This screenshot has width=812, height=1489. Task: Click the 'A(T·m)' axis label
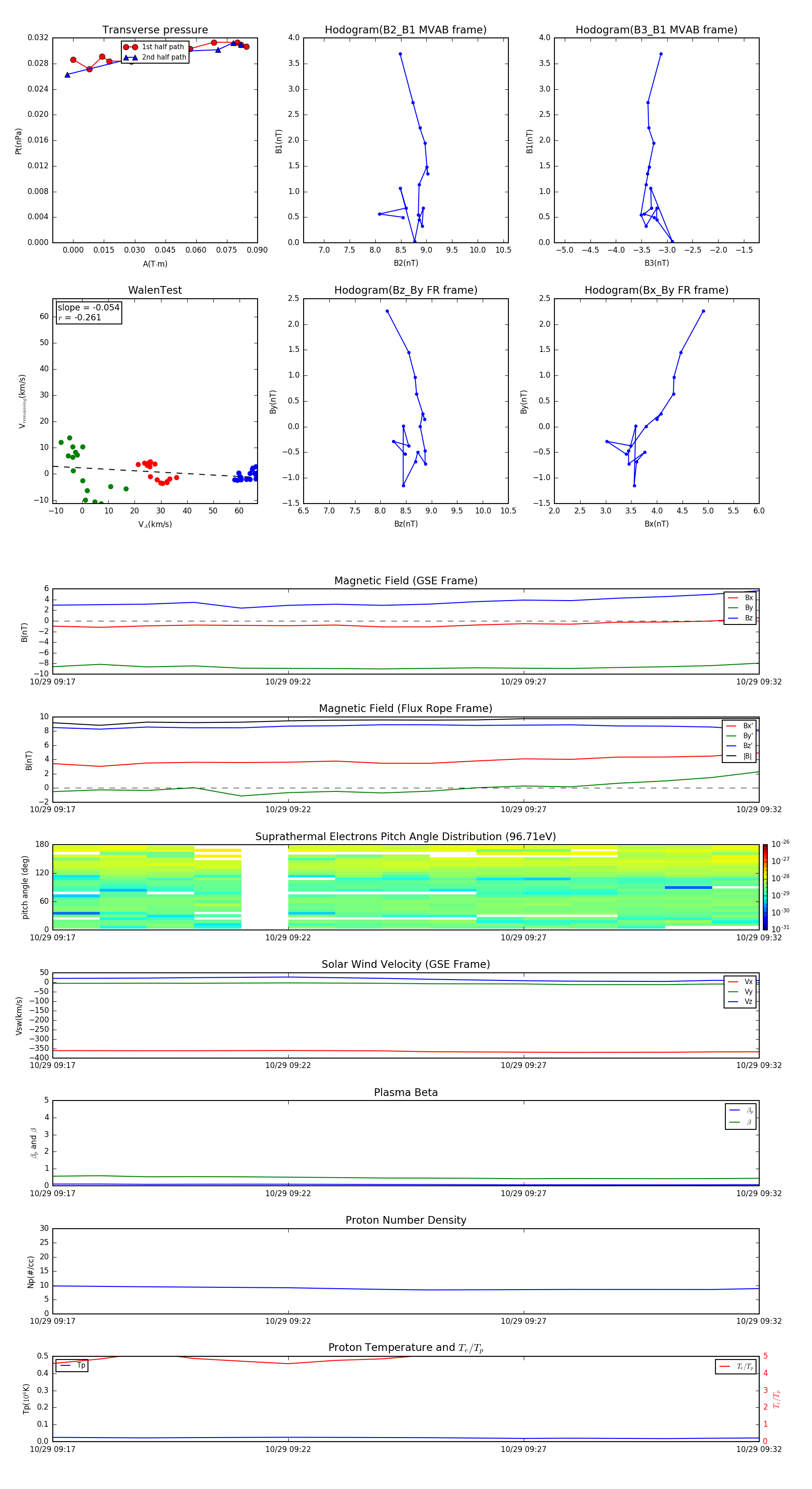point(155,264)
